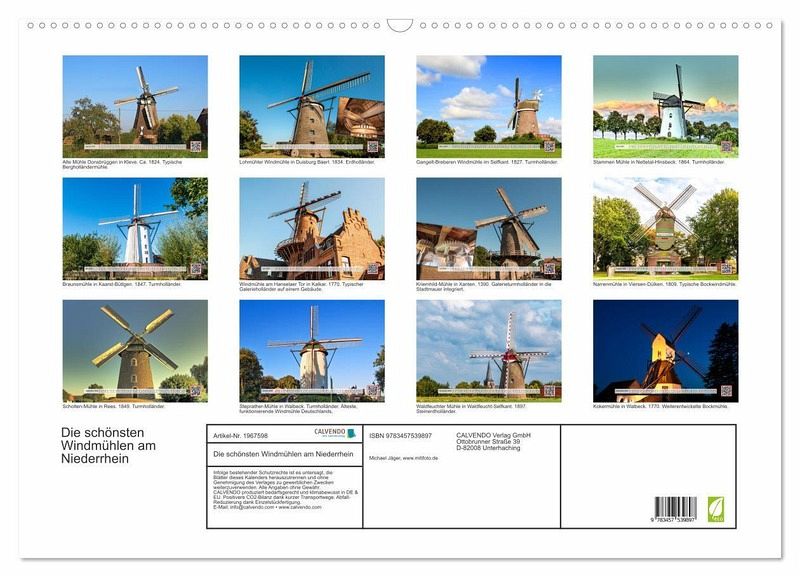This screenshot has height=577, width=800.
Task: Click 'D-82008 Unterhaching' address line
Action: tap(488, 448)
